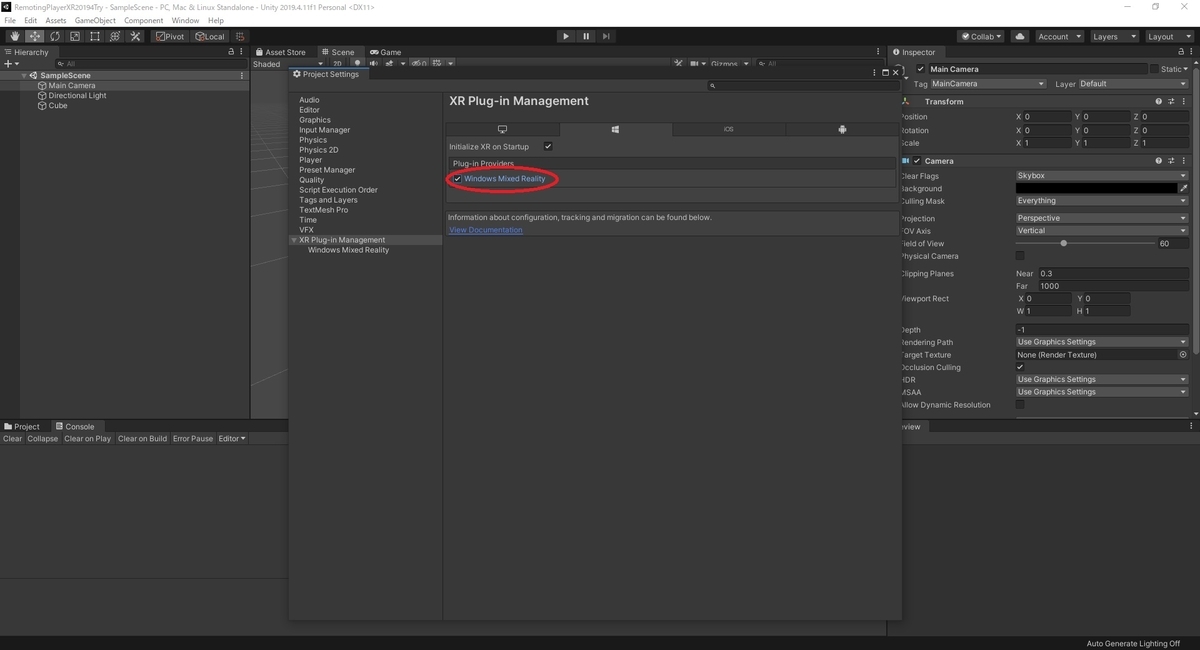Open the Tag MainCamera dropdown
This screenshot has width=1200, height=650.
point(988,84)
